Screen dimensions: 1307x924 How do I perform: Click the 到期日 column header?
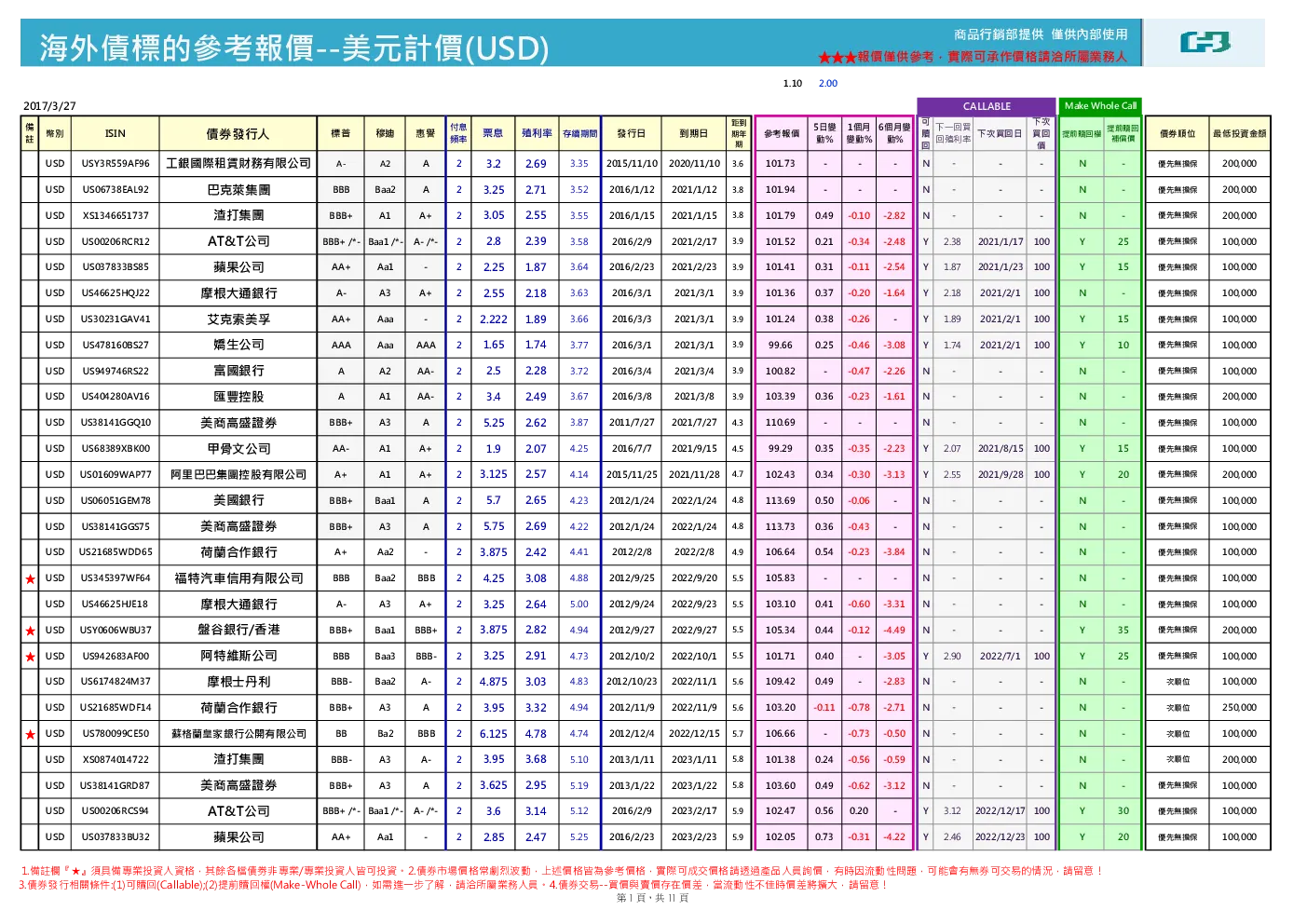click(x=693, y=133)
